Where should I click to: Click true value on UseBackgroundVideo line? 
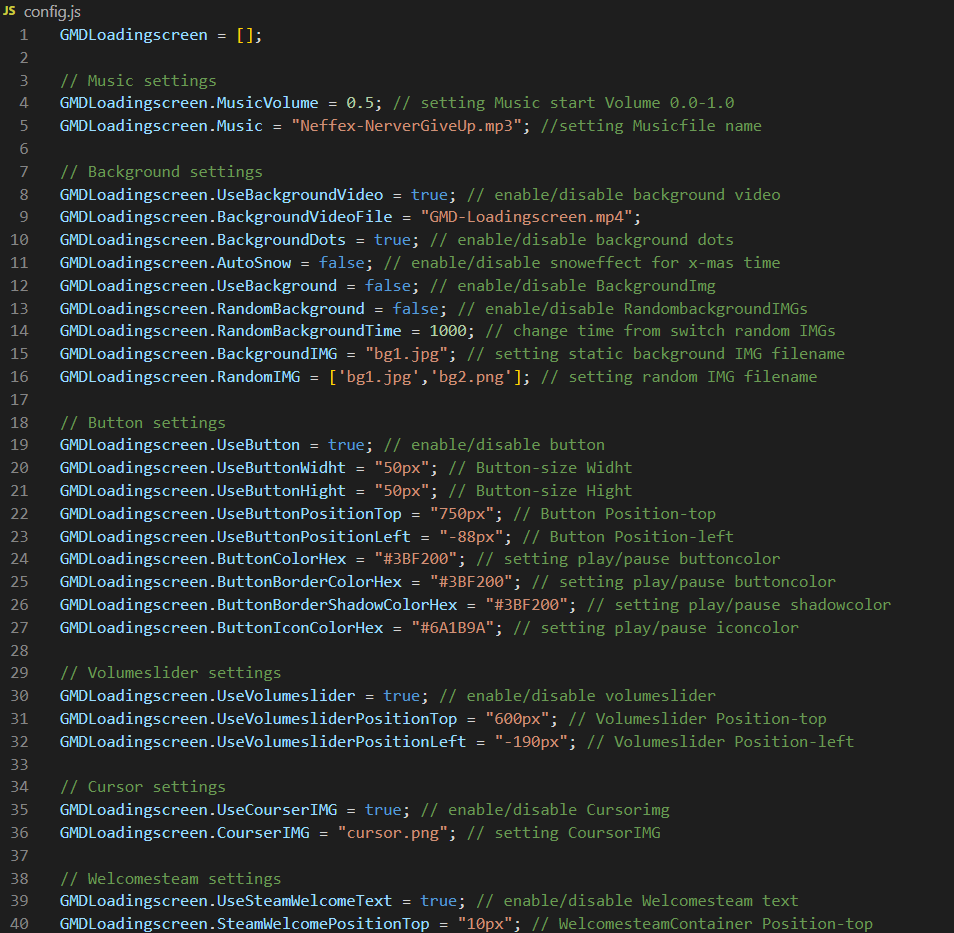[x=429, y=195]
